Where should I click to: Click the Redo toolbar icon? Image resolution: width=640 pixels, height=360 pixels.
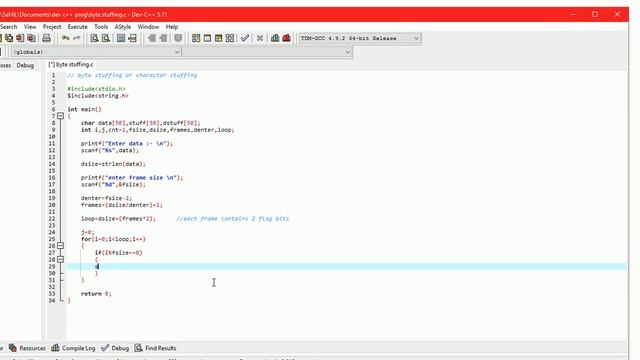click(76, 38)
